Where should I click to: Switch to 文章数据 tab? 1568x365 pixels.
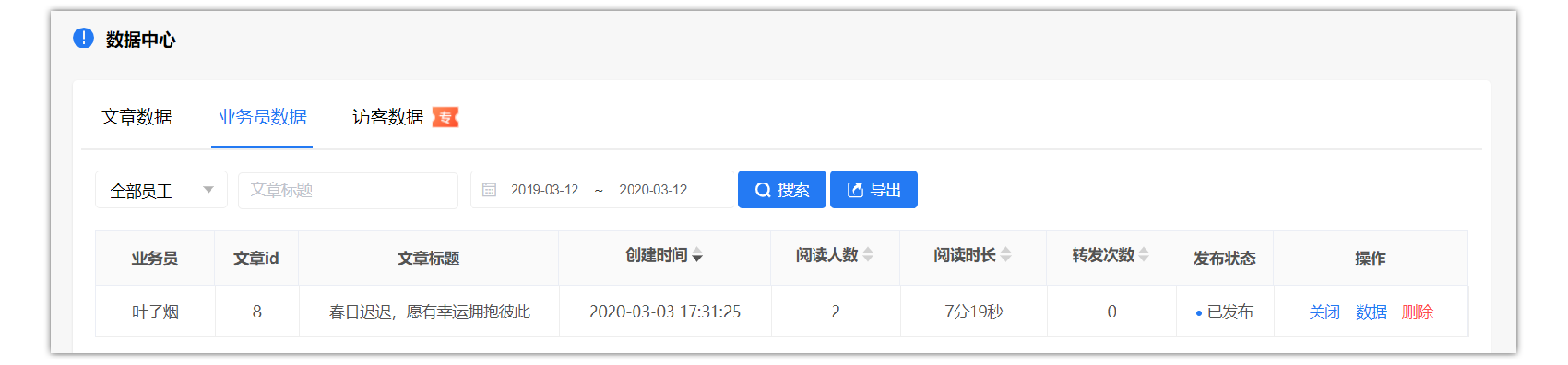[x=137, y=117]
